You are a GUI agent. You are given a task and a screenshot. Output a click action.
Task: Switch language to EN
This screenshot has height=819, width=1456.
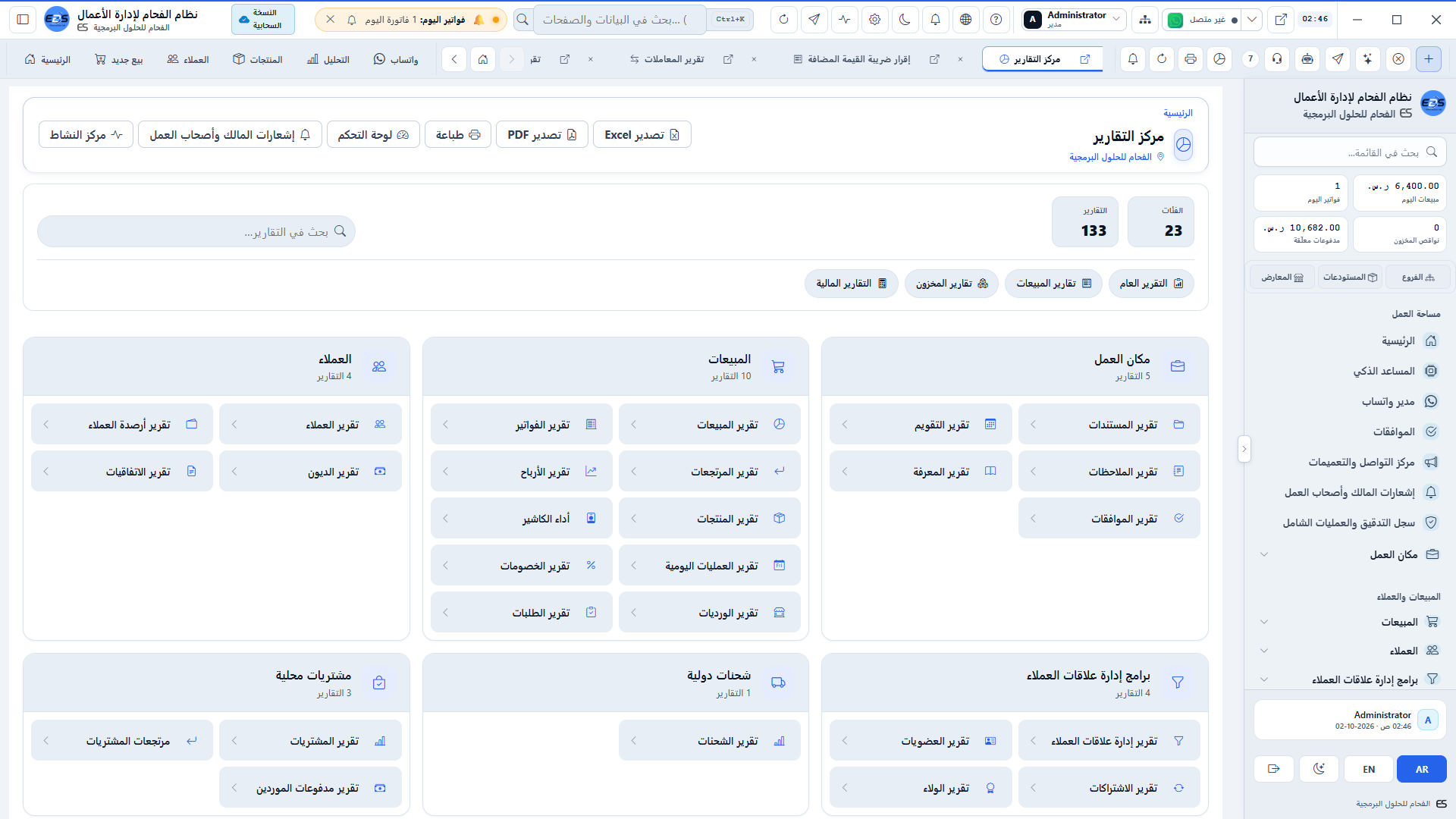(x=1369, y=769)
